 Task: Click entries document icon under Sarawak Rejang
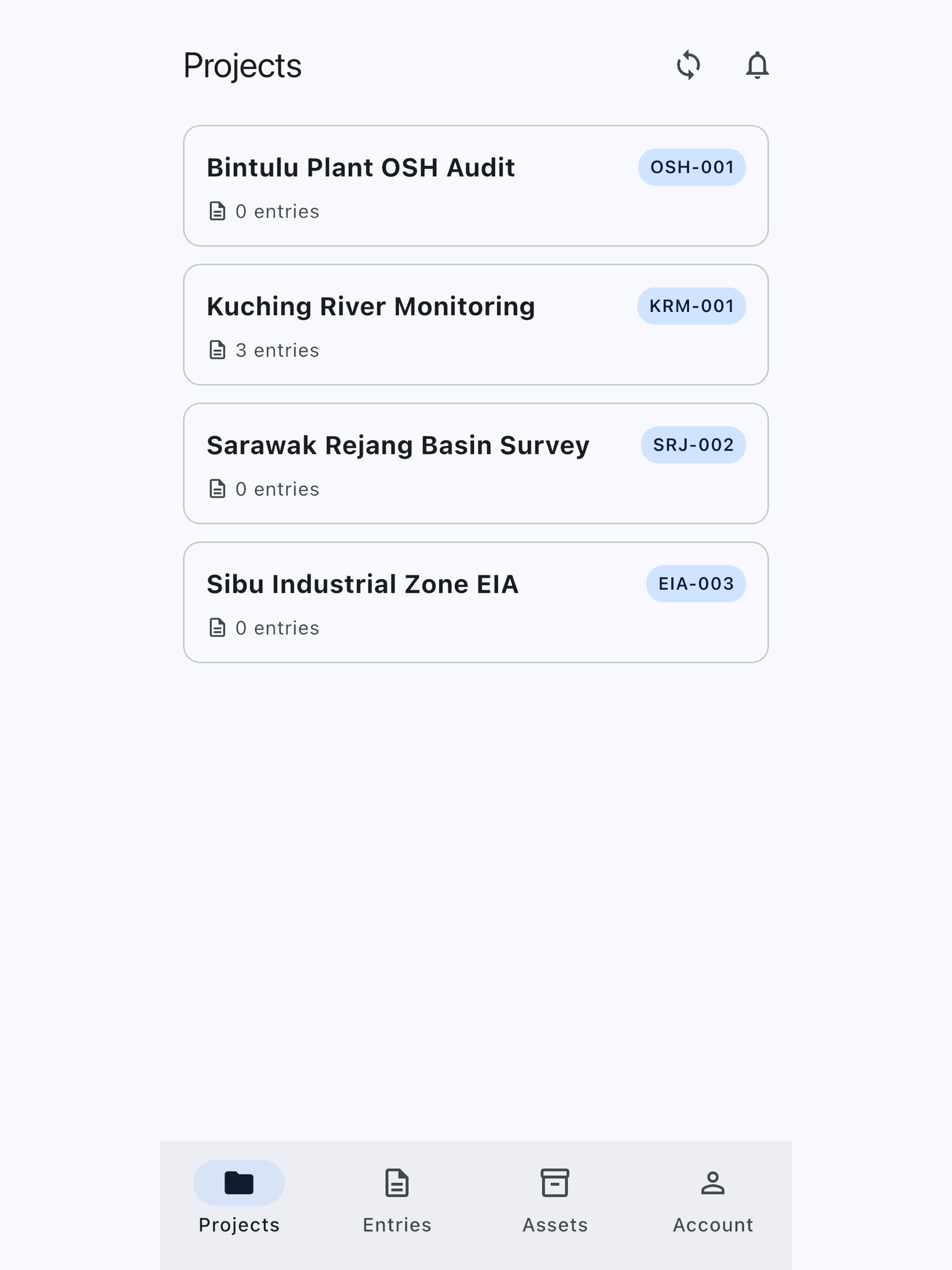[x=218, y=489]
